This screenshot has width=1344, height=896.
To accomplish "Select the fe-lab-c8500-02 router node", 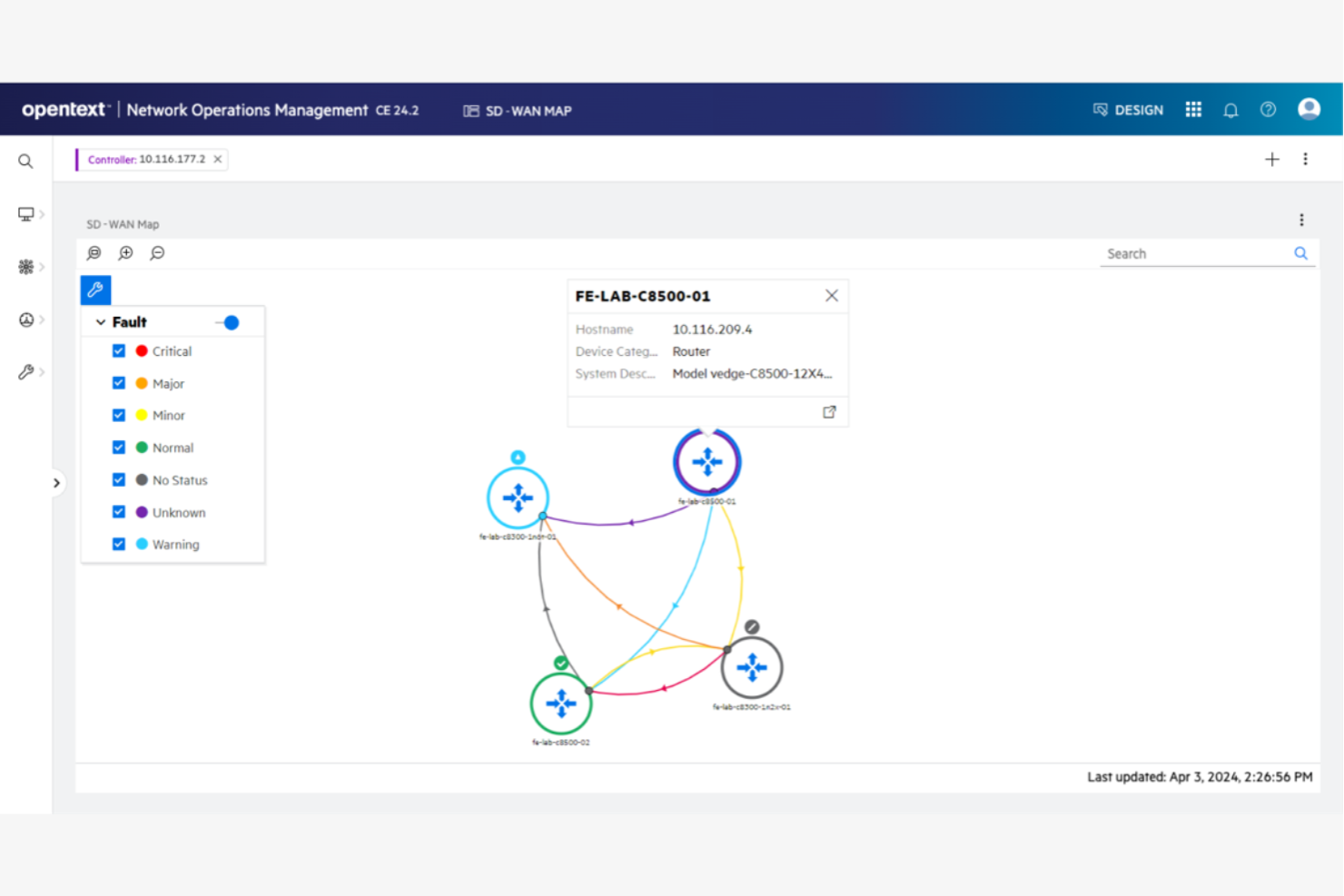I will click(x=561, y=703).
